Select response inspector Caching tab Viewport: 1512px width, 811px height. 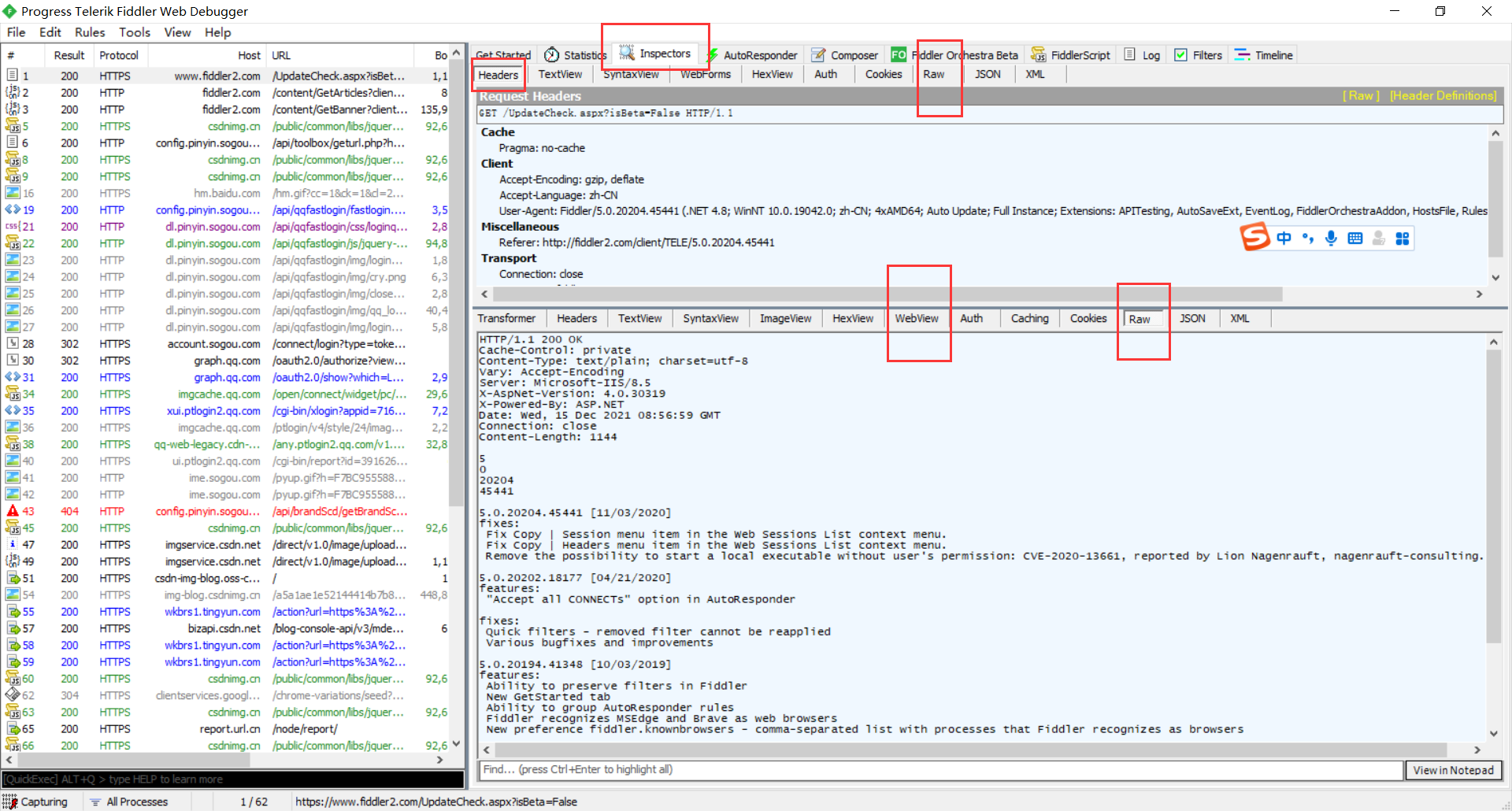click(x=1029, y=318)
